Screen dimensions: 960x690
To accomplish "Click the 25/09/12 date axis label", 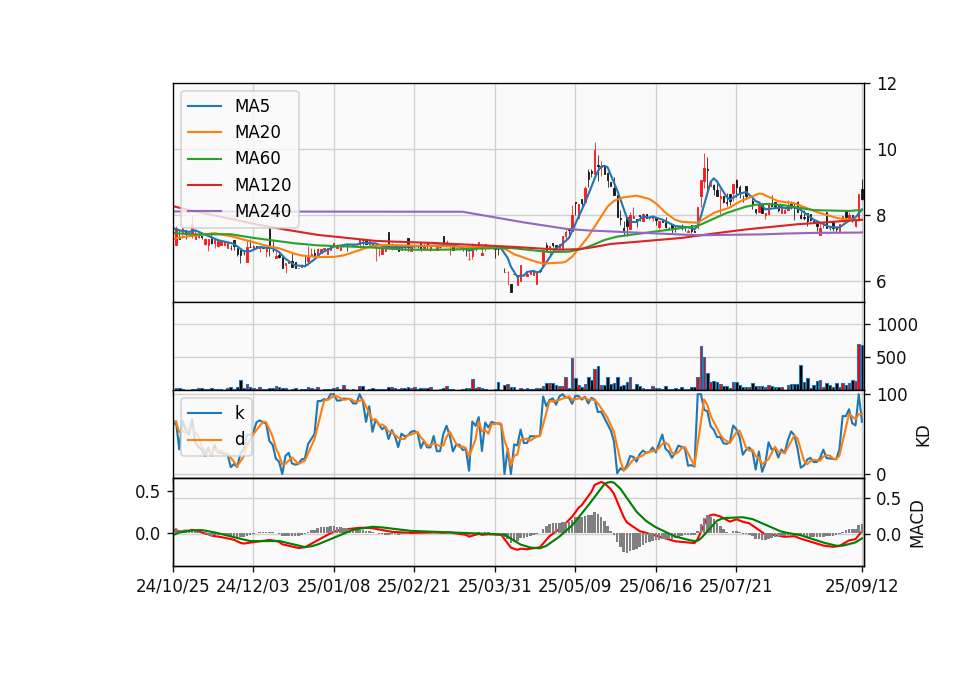I will (862, 586).
